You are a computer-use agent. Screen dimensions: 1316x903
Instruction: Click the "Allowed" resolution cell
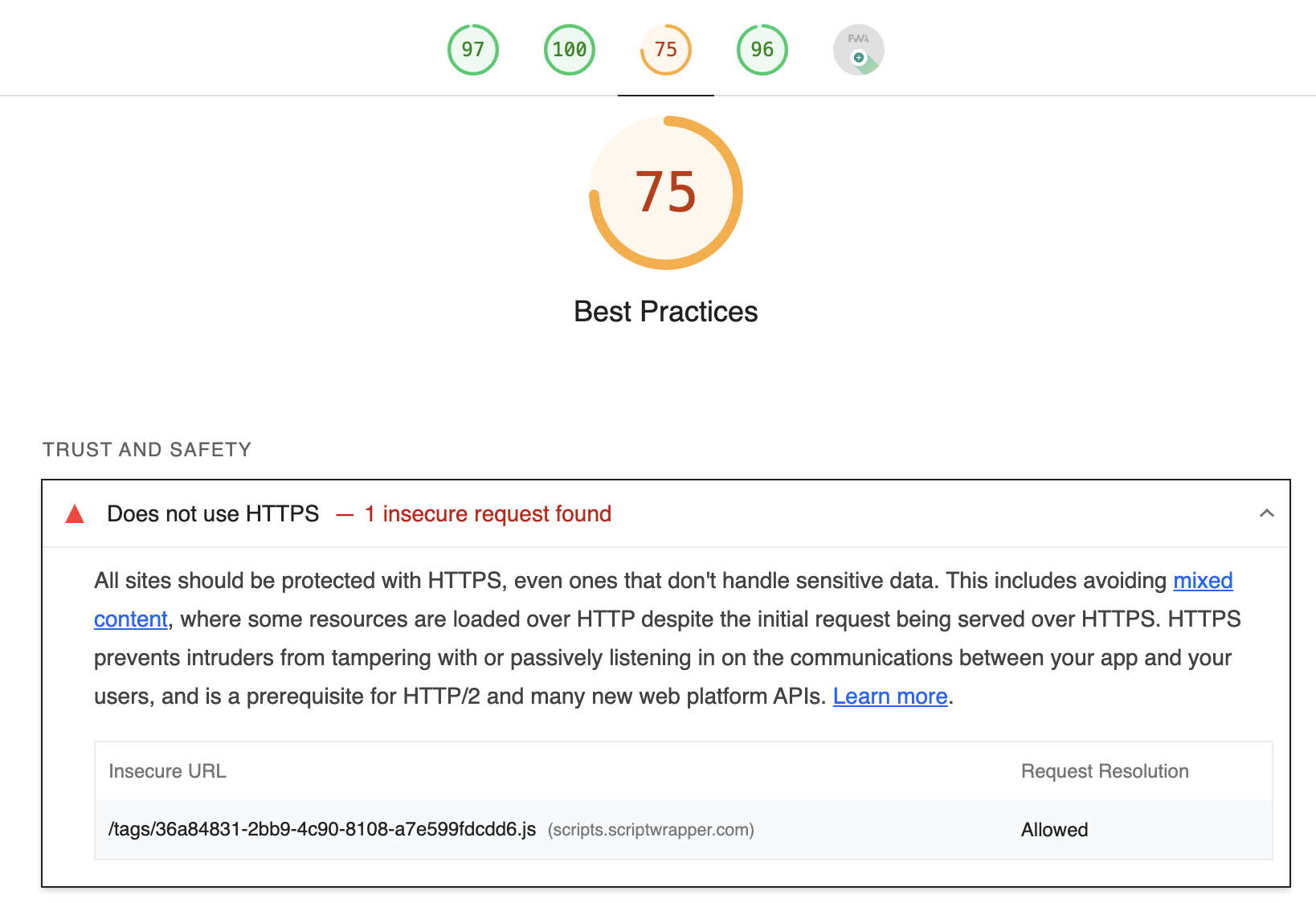pos(1054,830)
